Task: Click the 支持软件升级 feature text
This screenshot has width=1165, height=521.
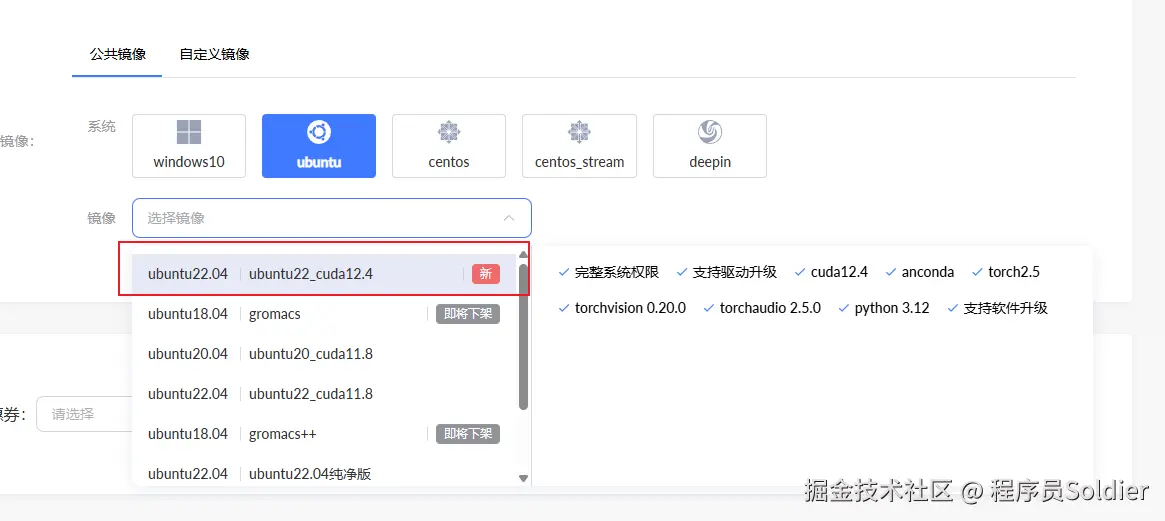Action: tap(1006, 308)
